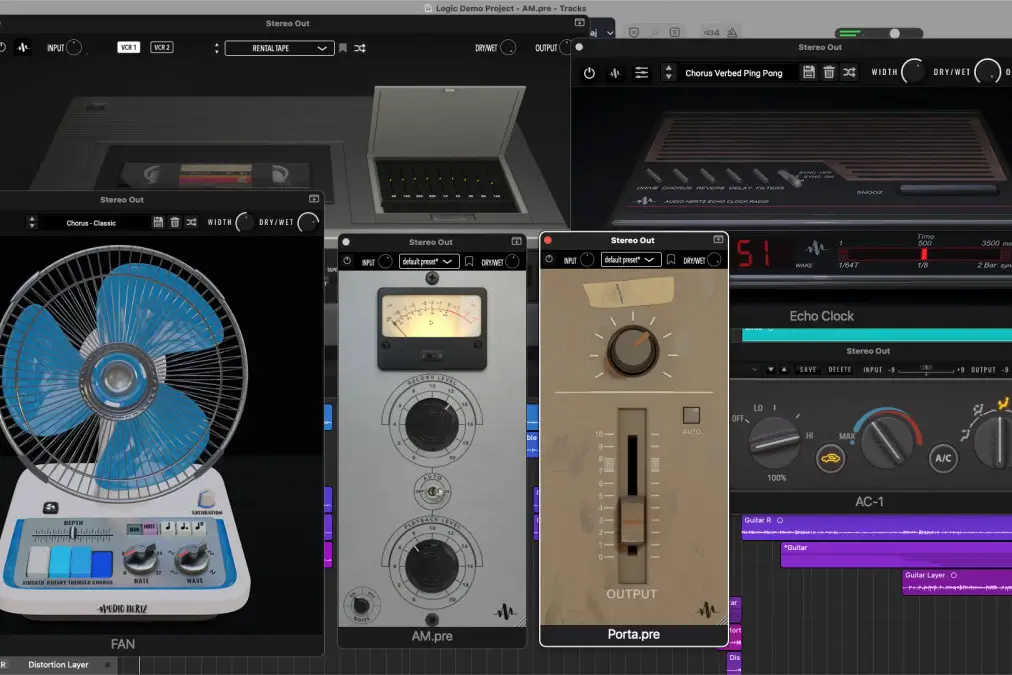Click the trash icon next to Chorus Verbed Ping Pong
This screenshot has height=675, width=1012.
tap(830, 72)
